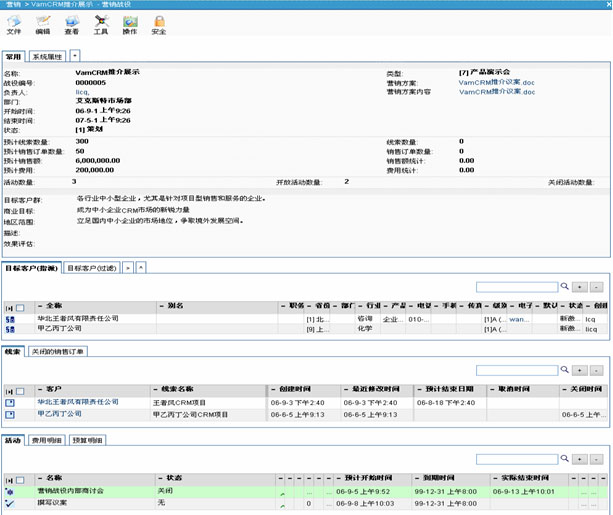
Task: Click the search field in 活动 panel
Action: coord(516,460)
